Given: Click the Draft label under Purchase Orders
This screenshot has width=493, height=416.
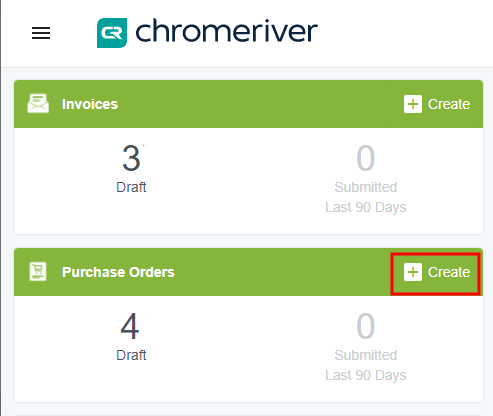Looking at the screenshot, I should [131, 355].
